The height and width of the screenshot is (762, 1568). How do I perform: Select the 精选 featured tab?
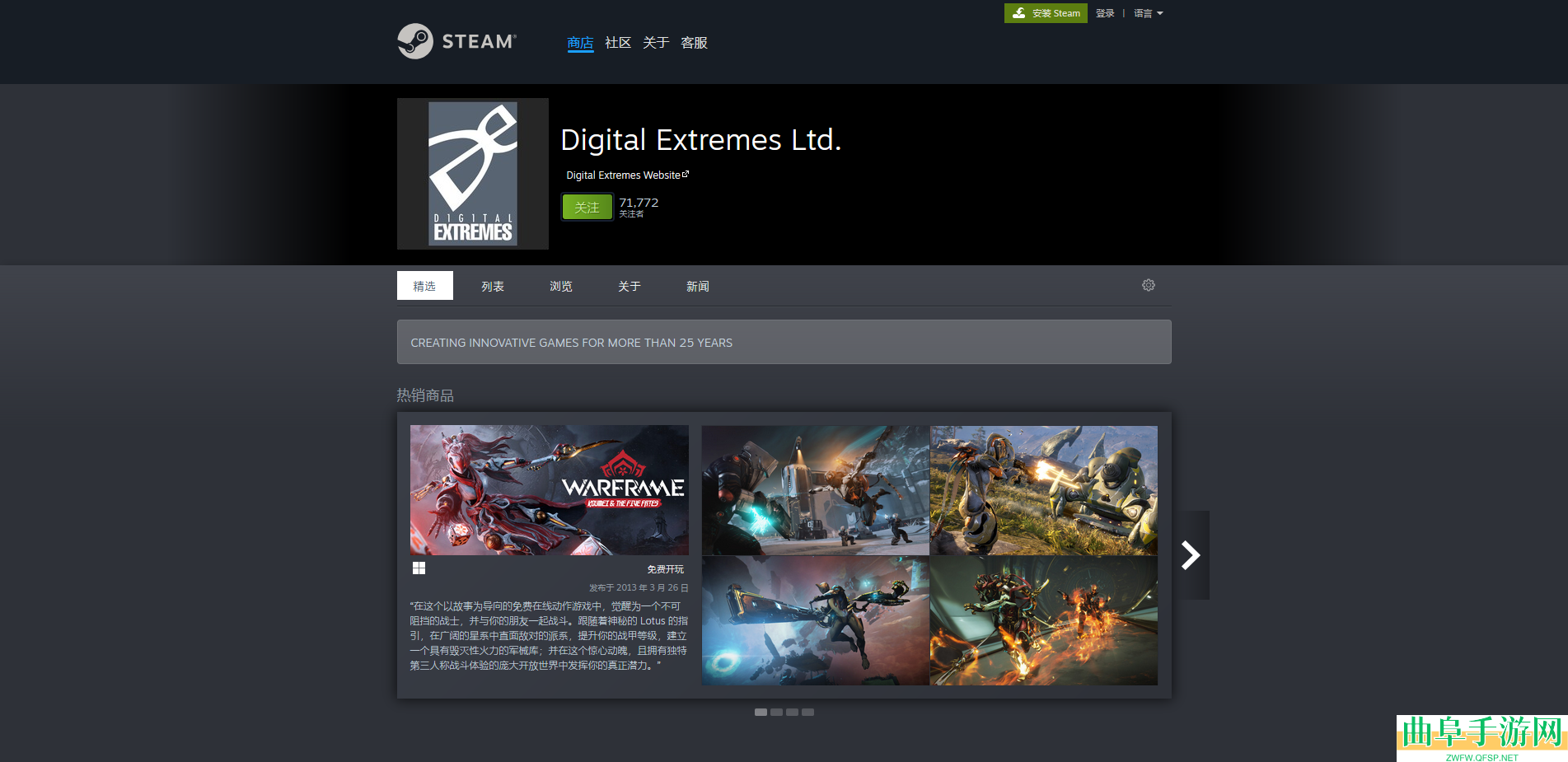[425, 286]
